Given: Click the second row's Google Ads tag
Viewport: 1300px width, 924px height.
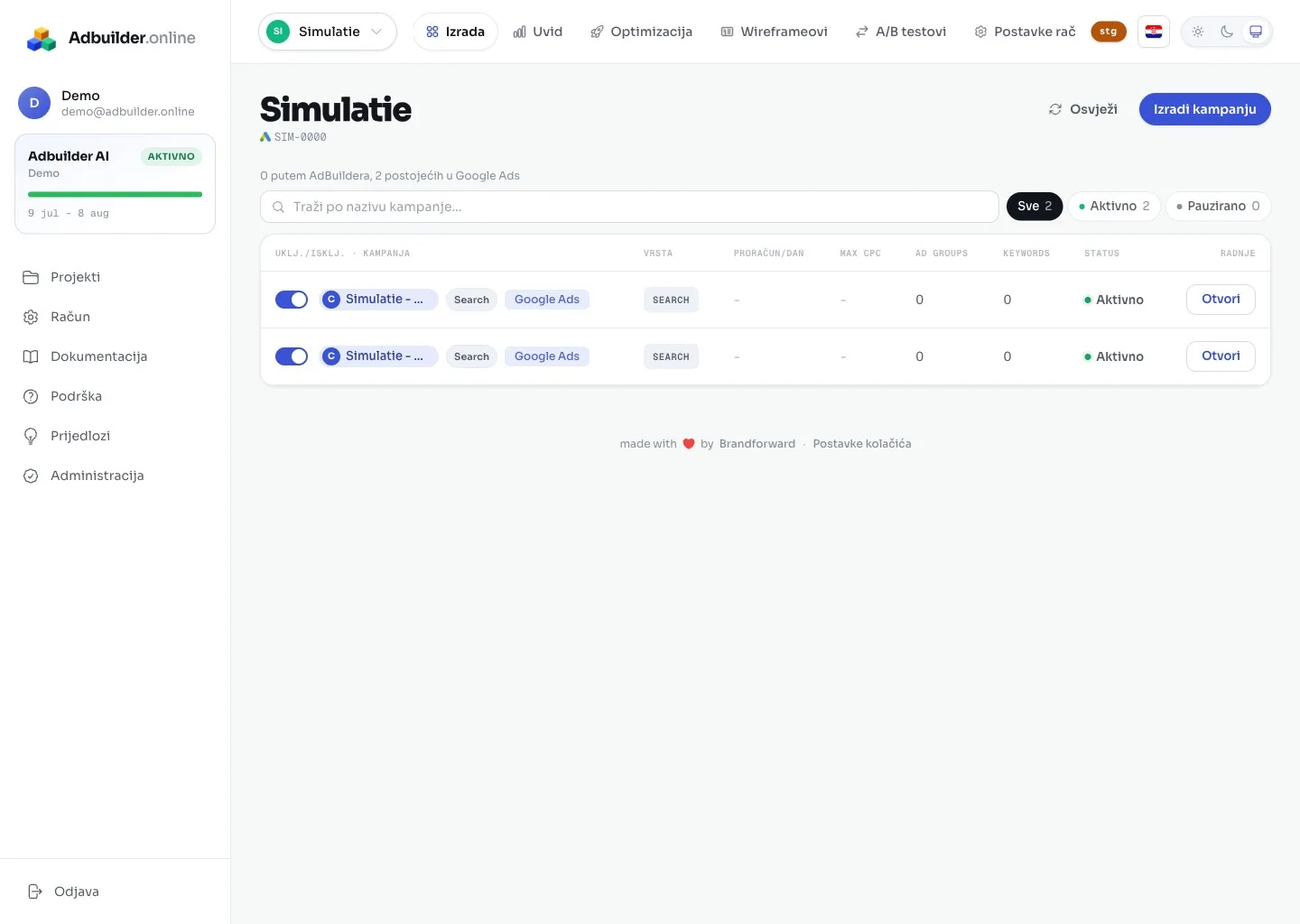Looking at the screenshot, I should (547, 356).
